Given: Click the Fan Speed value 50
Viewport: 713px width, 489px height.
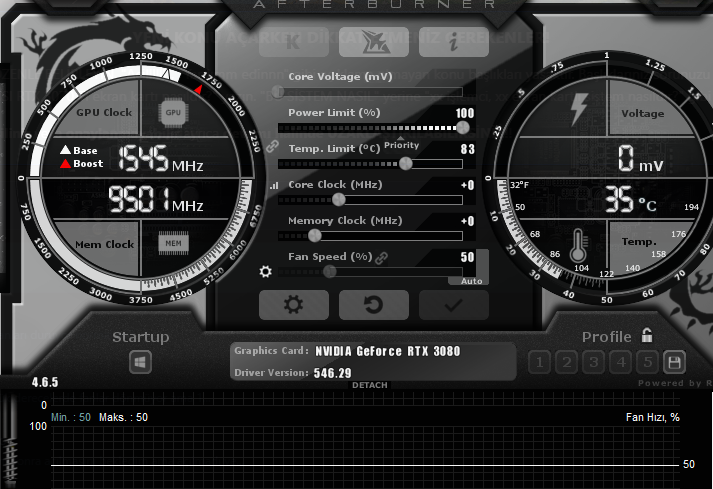Looking at the screenshot, I should (467, 257).
